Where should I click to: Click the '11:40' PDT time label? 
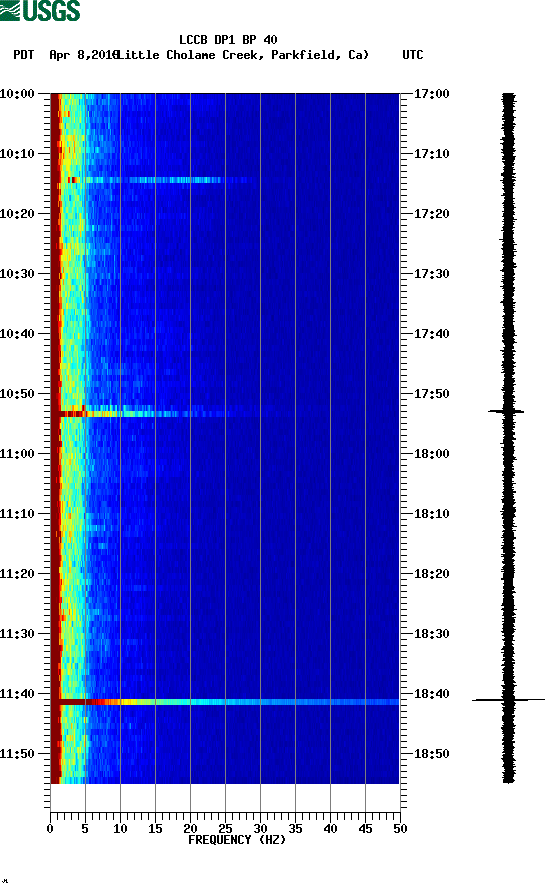(x=17, y=693)
